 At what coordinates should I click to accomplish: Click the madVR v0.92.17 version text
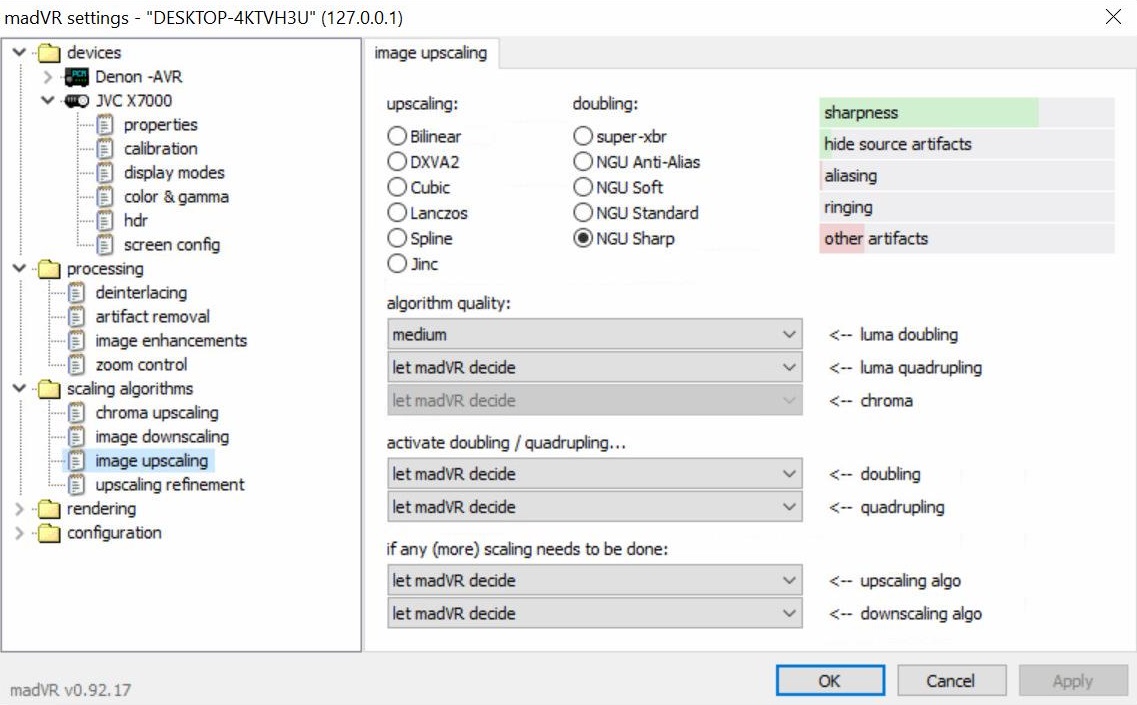pos(70,690)
